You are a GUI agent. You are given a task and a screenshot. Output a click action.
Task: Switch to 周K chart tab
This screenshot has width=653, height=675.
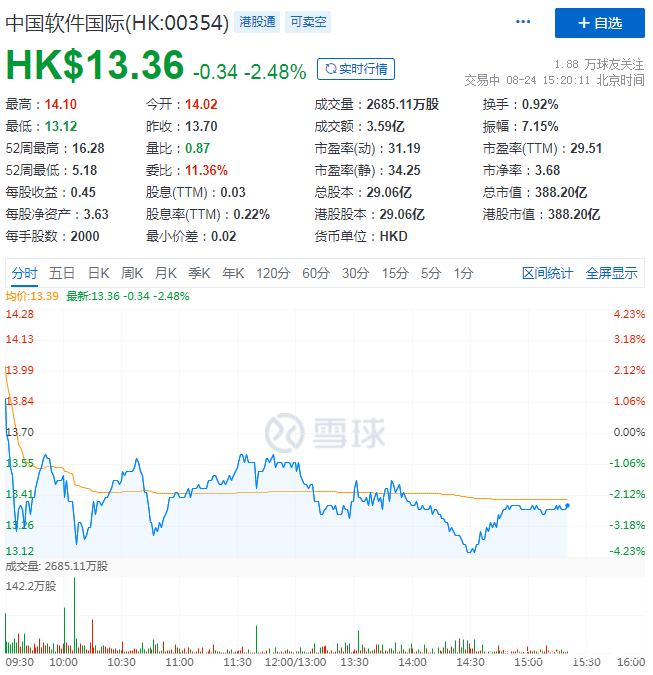[132, 273]
